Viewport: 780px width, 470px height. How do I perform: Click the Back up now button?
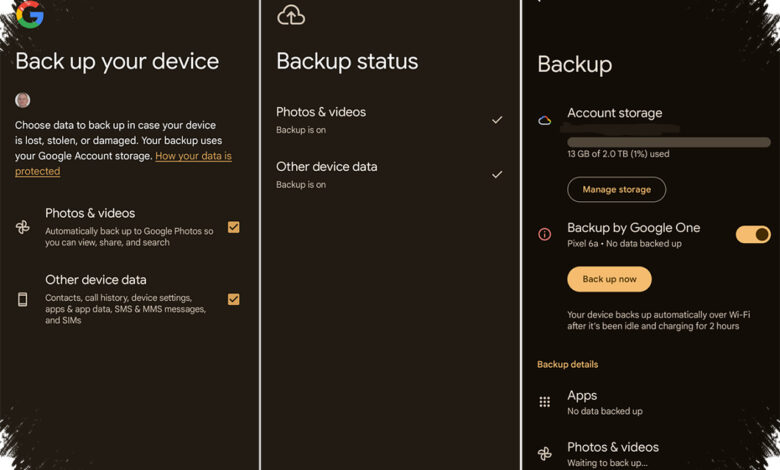click(609, 279)
